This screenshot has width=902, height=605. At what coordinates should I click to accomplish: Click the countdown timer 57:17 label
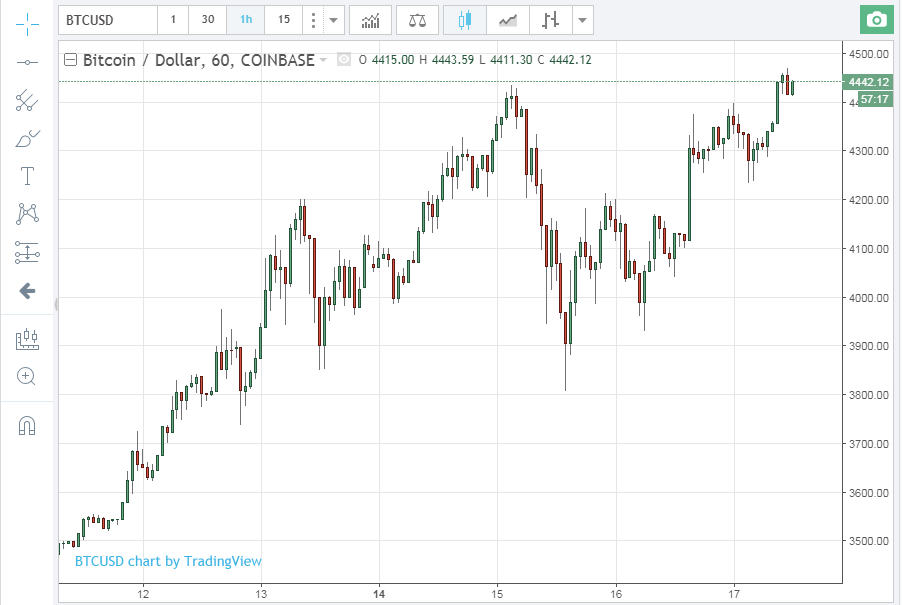pos(874,99)
